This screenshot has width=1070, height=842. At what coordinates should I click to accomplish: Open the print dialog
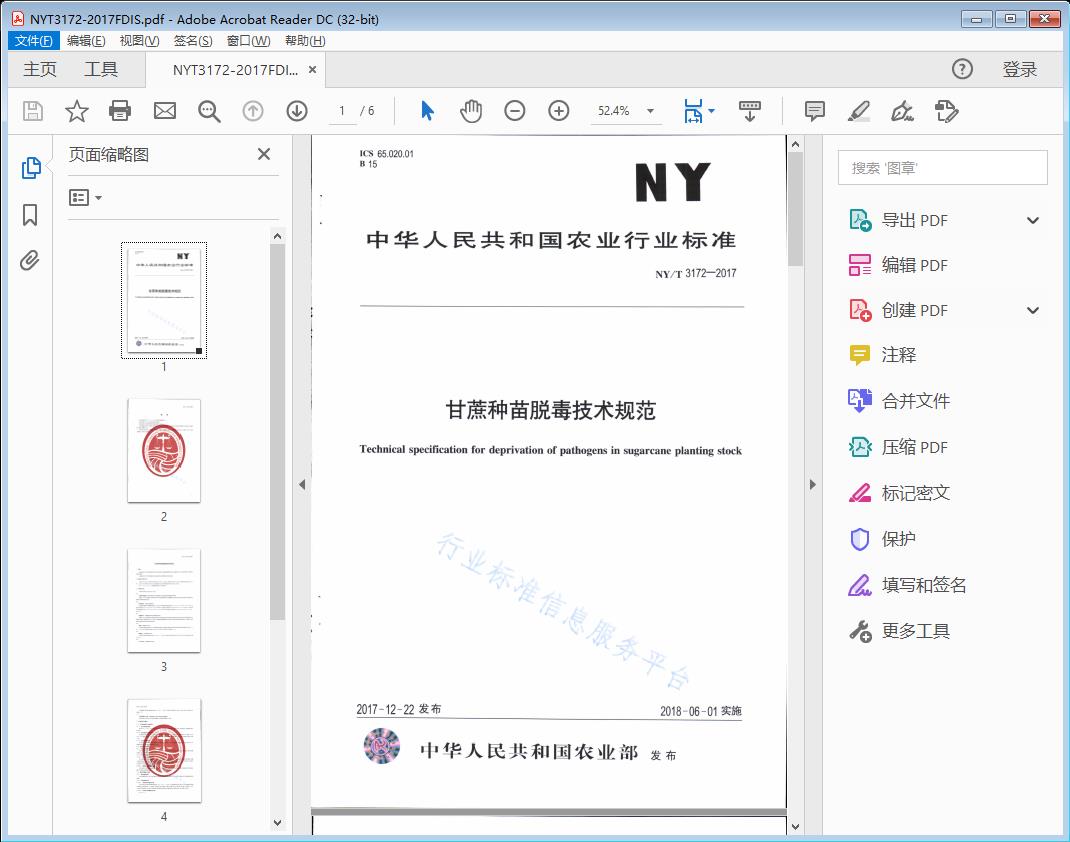click(x=120, y=111)
